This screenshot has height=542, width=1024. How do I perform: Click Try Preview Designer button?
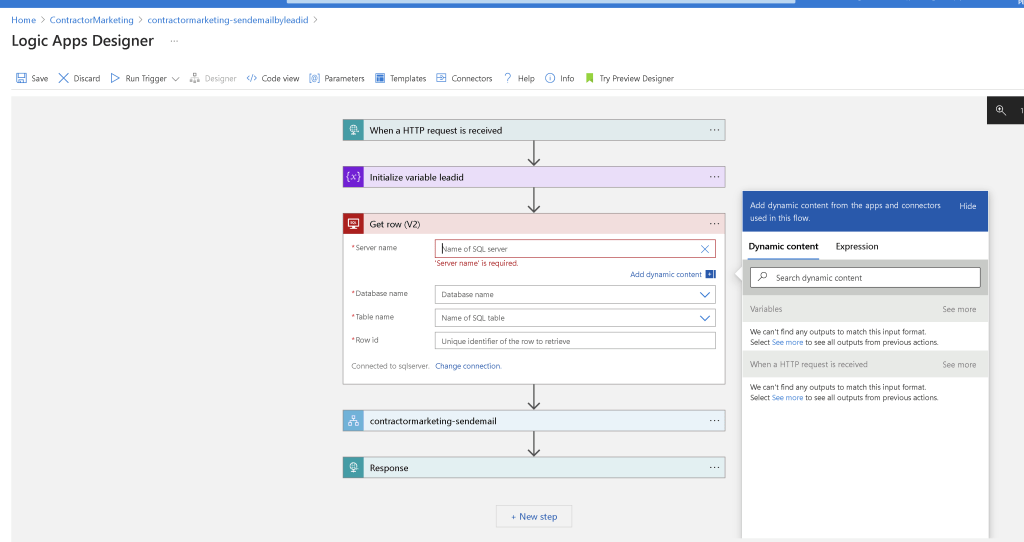630,78
